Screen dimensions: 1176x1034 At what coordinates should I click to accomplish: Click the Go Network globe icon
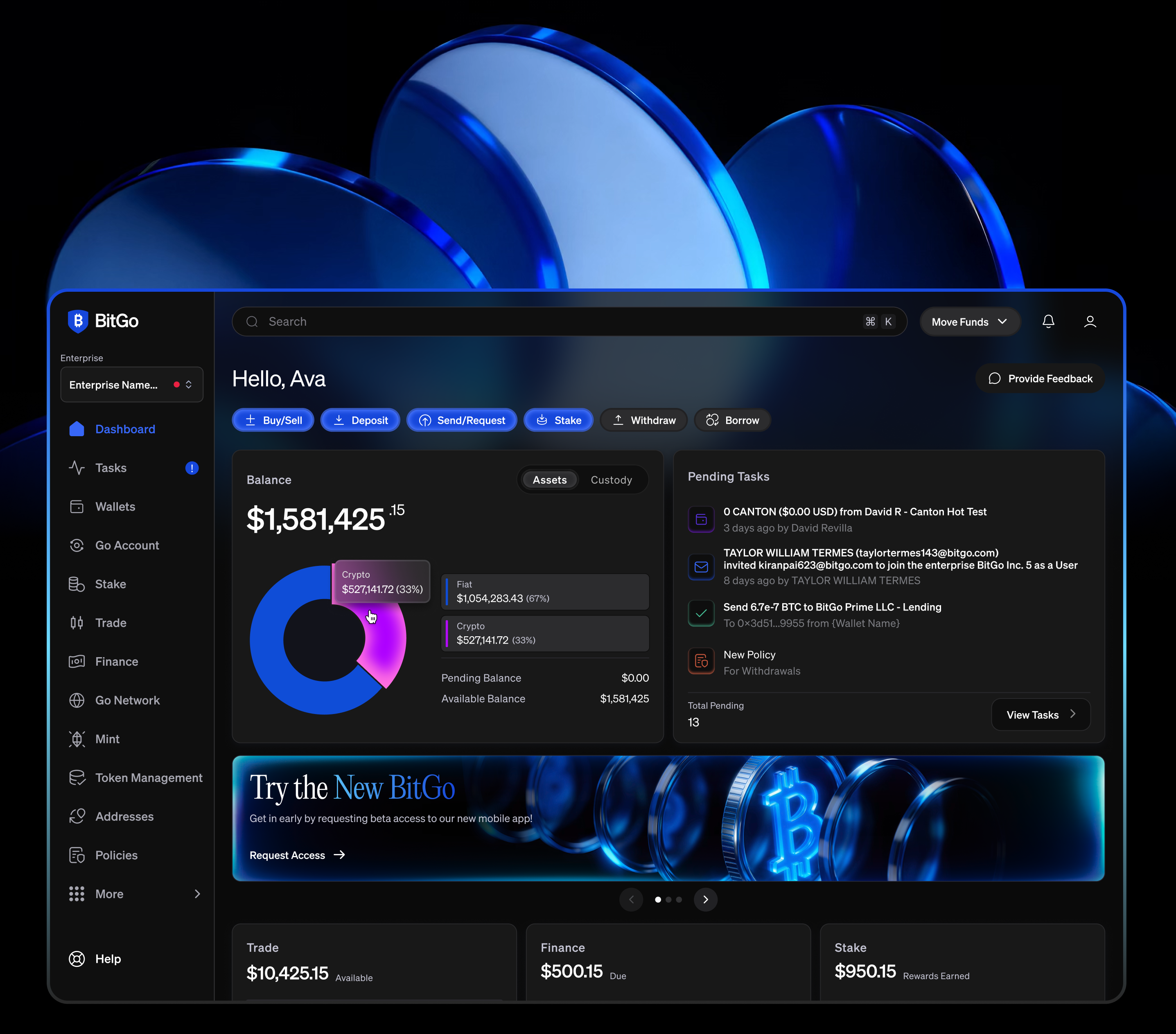tap(77, 701)
